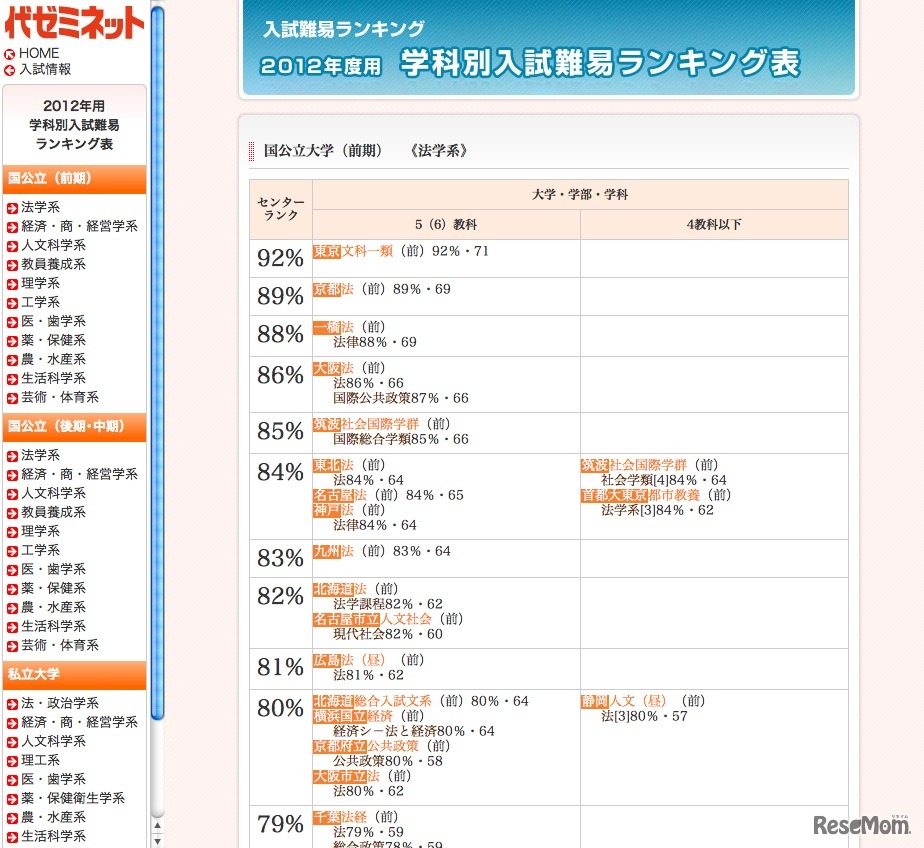
Task: Select the 九州法 entry in 83% row
Action: coord(333,552)
